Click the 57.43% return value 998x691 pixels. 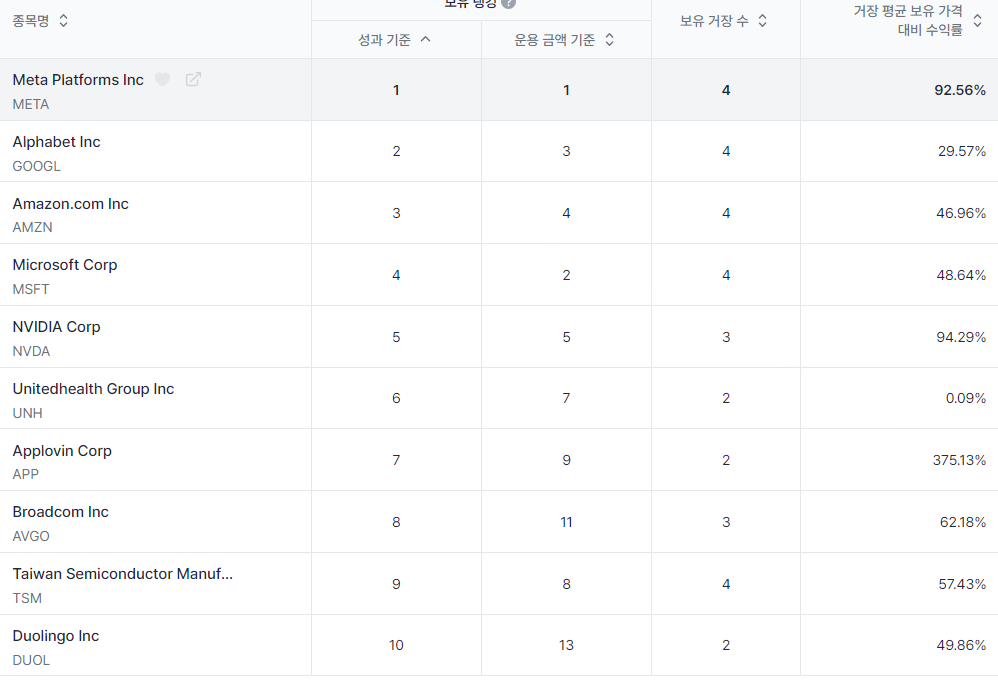(x=962, y=584)
